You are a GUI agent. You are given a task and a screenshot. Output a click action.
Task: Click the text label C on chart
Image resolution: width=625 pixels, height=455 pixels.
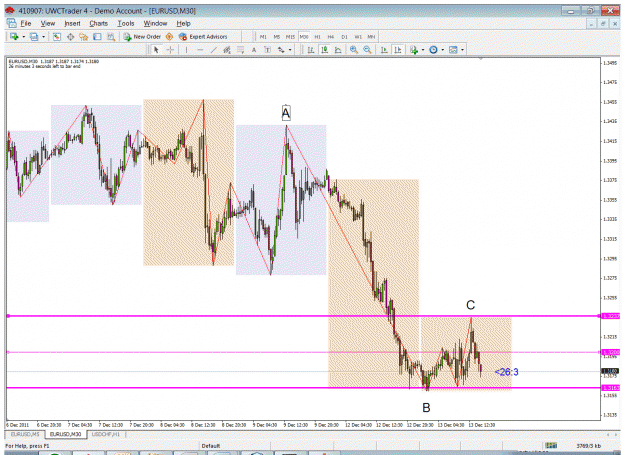click(470, 305)
